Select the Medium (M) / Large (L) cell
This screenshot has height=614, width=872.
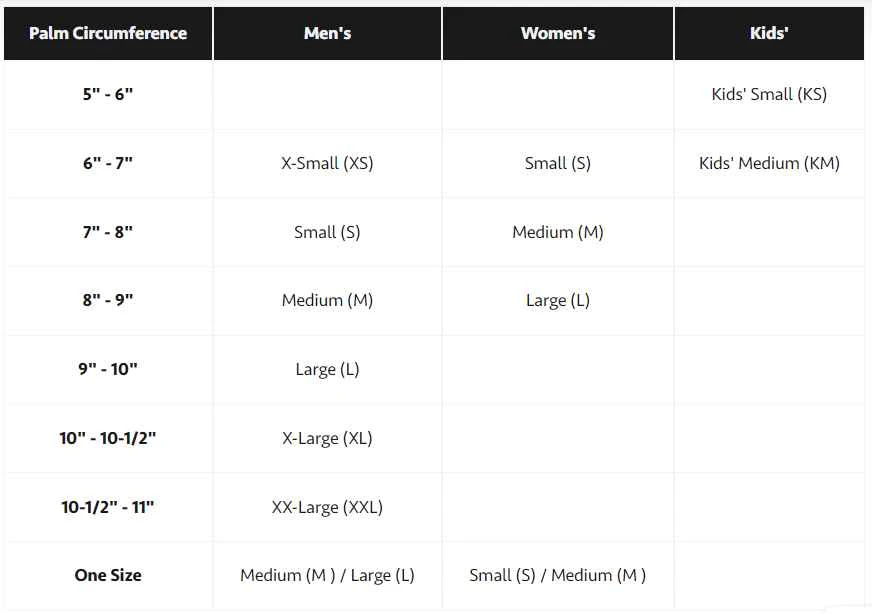327,575
